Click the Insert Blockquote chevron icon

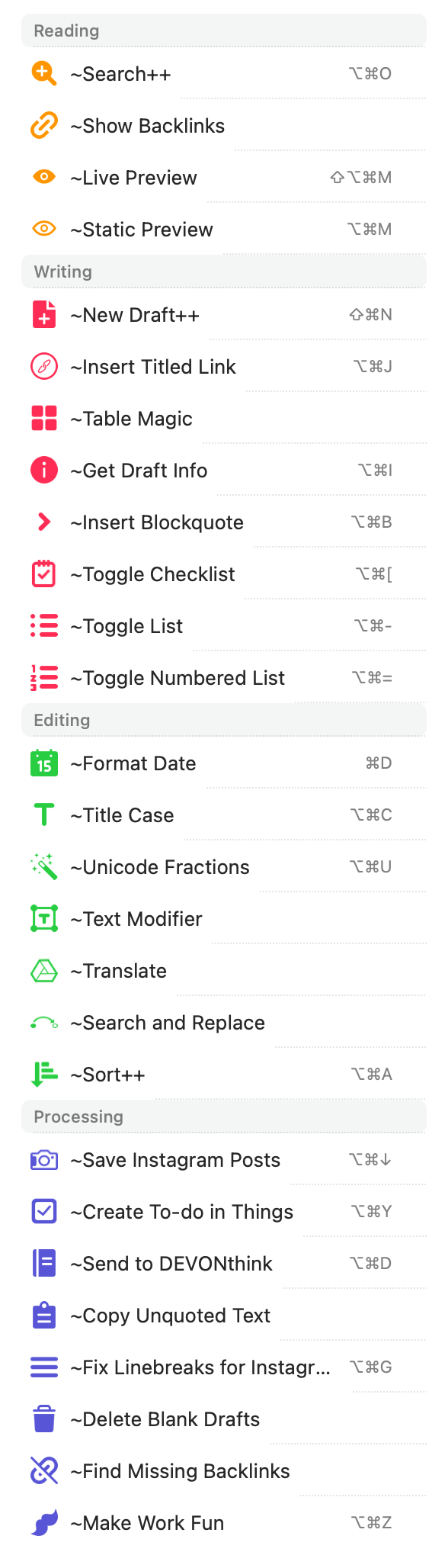[44, 522]
